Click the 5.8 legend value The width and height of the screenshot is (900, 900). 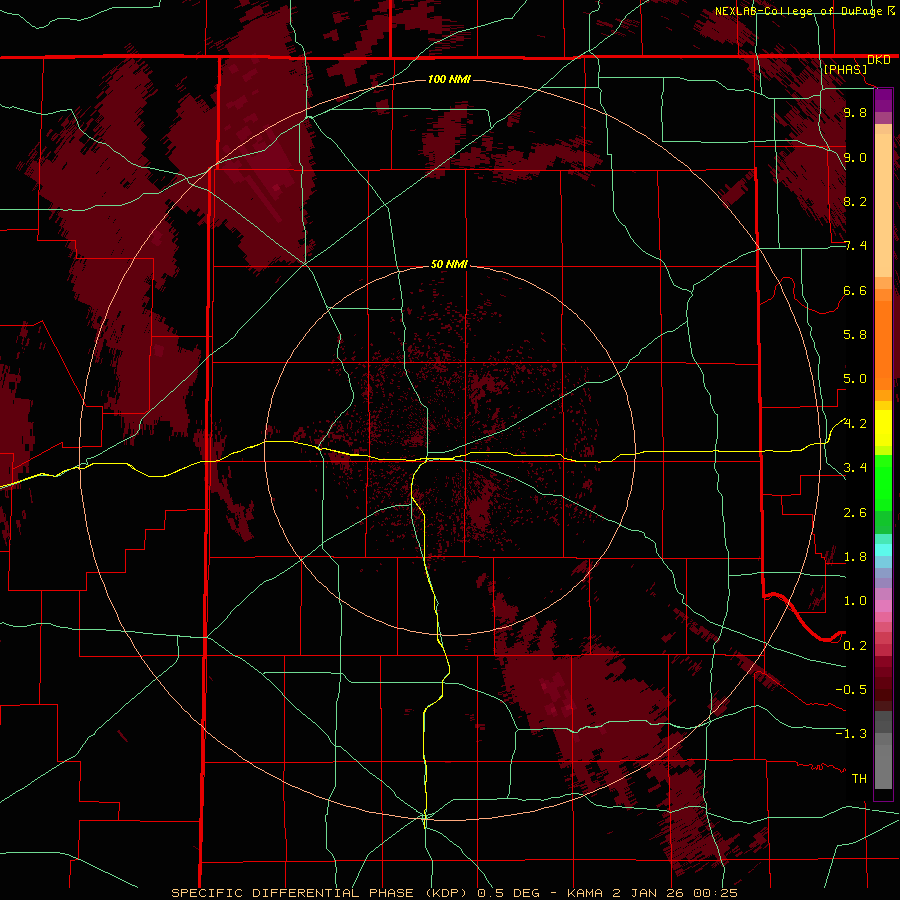coord(855,335)
